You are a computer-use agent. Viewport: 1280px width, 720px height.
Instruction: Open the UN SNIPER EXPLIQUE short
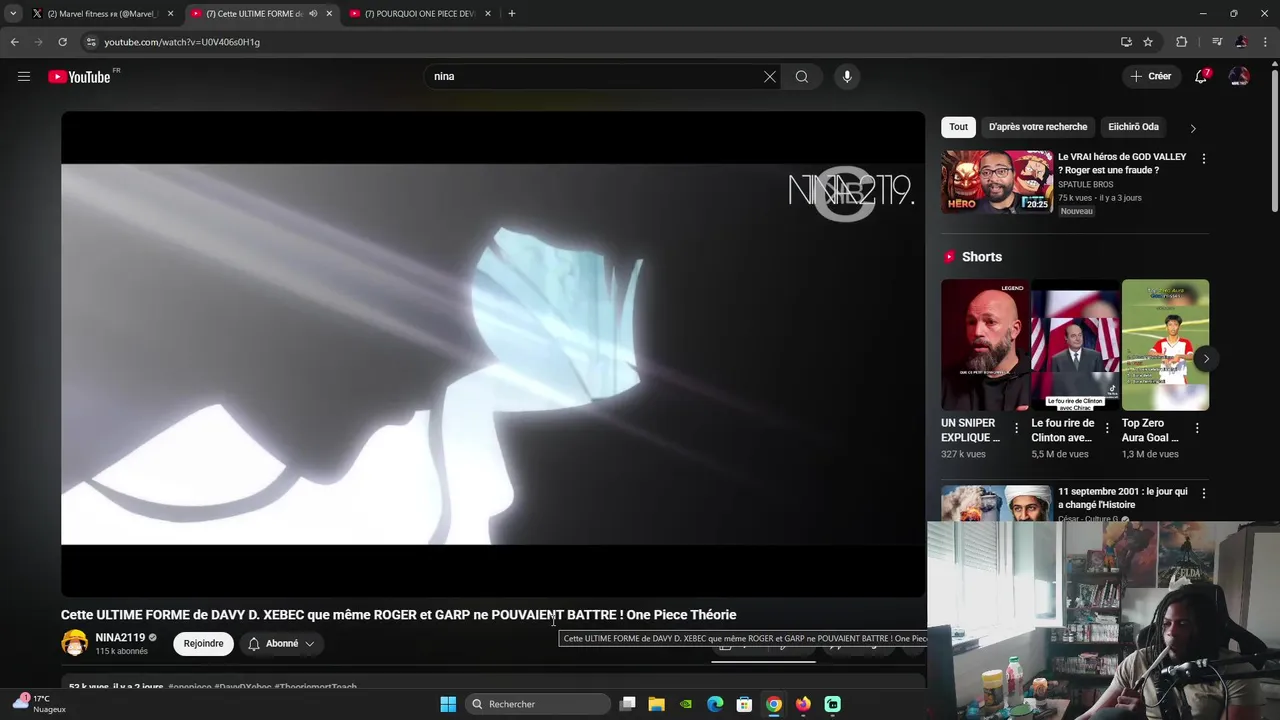[x=985, y=345]
